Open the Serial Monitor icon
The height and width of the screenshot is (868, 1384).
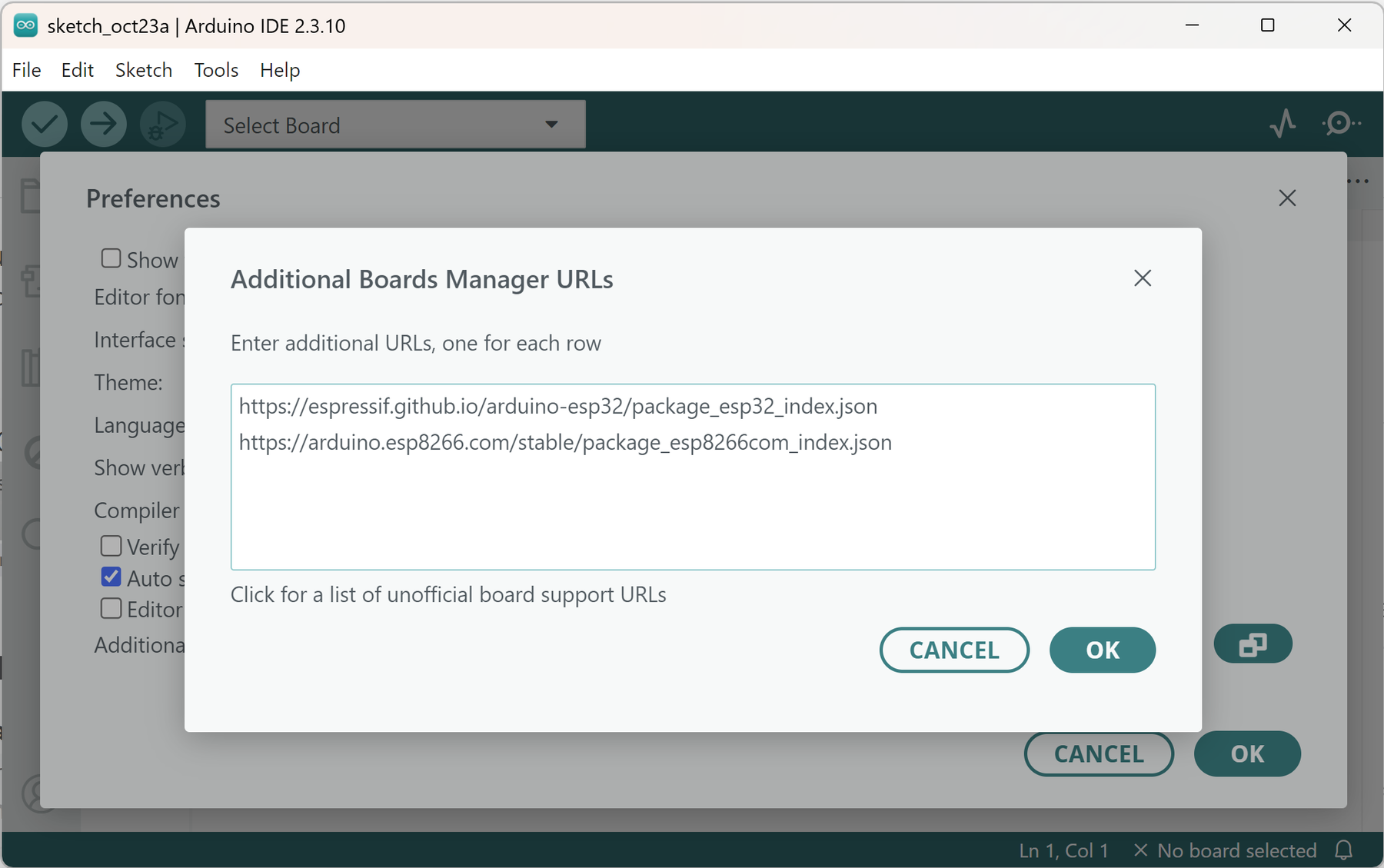[x=1340, y=124]
